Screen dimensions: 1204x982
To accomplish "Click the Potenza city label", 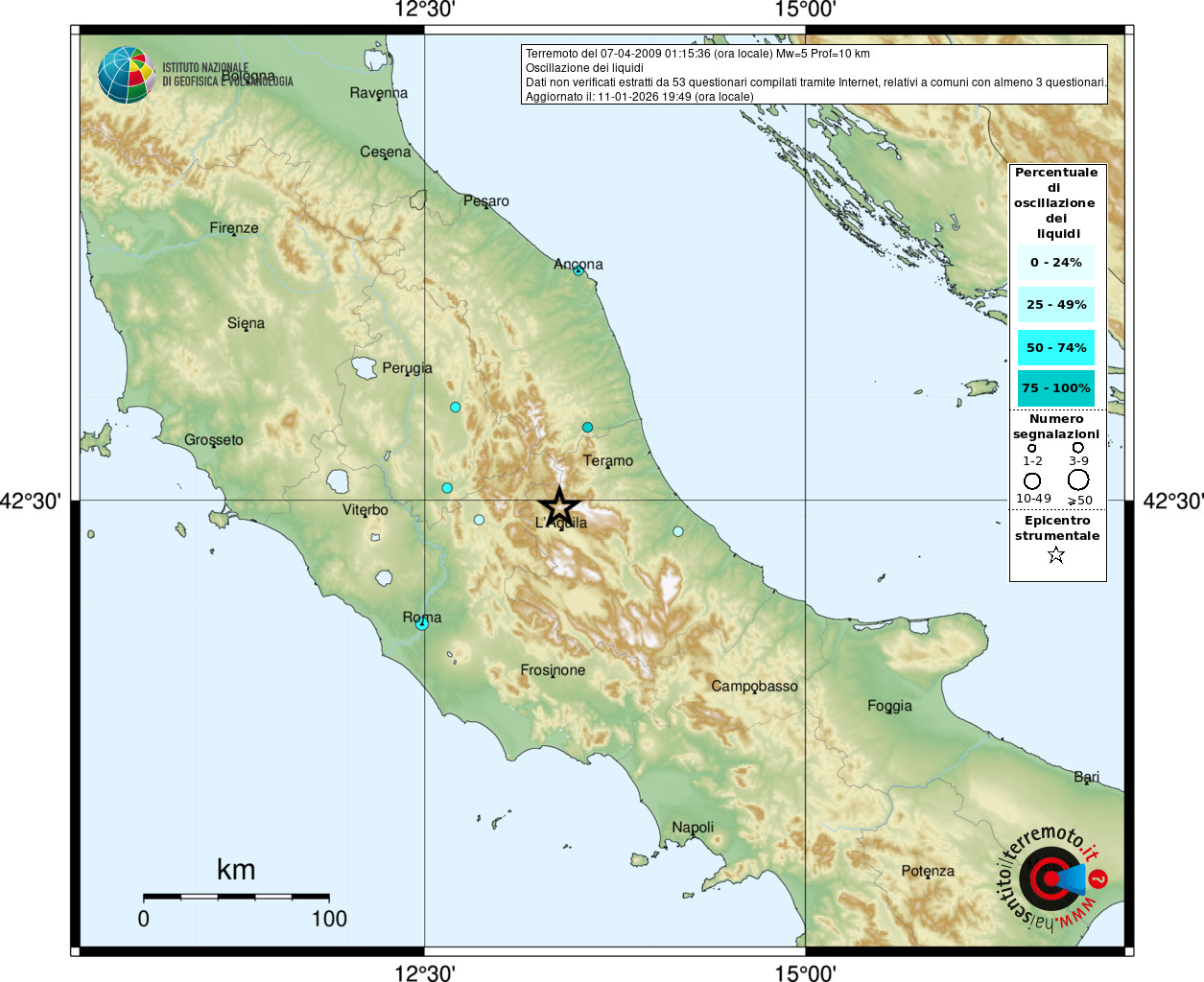I will [928, 872].
